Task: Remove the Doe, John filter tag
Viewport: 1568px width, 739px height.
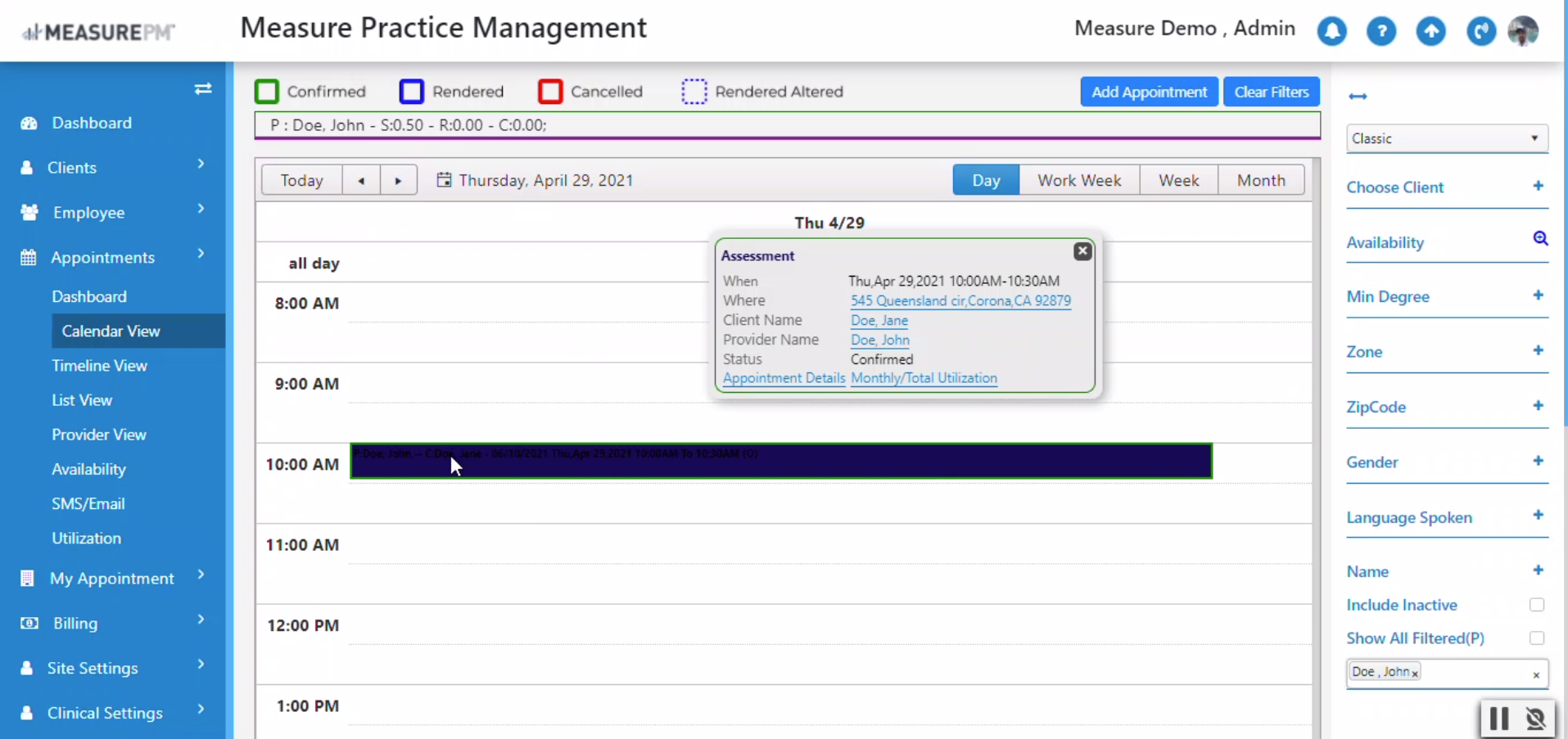Action: [x=1415, y=674]
